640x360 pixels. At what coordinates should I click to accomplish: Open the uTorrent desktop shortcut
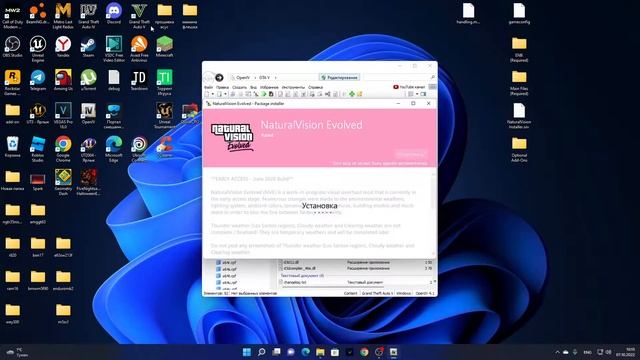point(88,80)
